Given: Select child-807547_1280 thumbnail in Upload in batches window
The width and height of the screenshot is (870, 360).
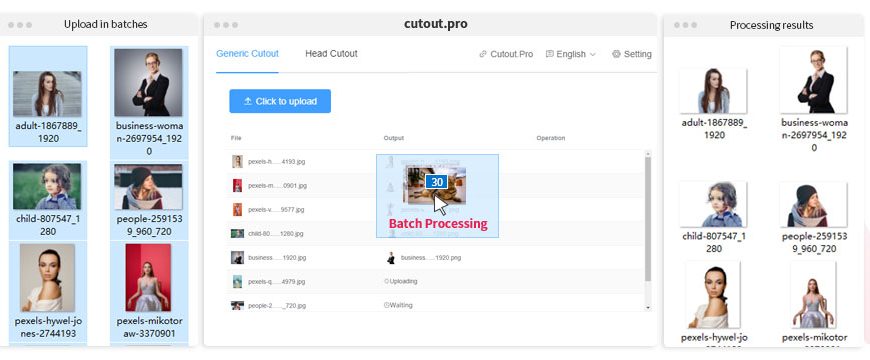Looking at the screenshot, I should pyautogui.click(x=47, y=186).
